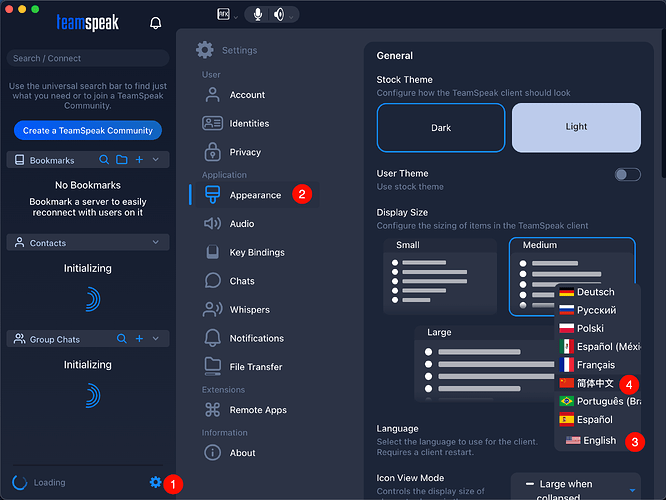Click the Key Bindings icon
666x500 pixels.
212,252
